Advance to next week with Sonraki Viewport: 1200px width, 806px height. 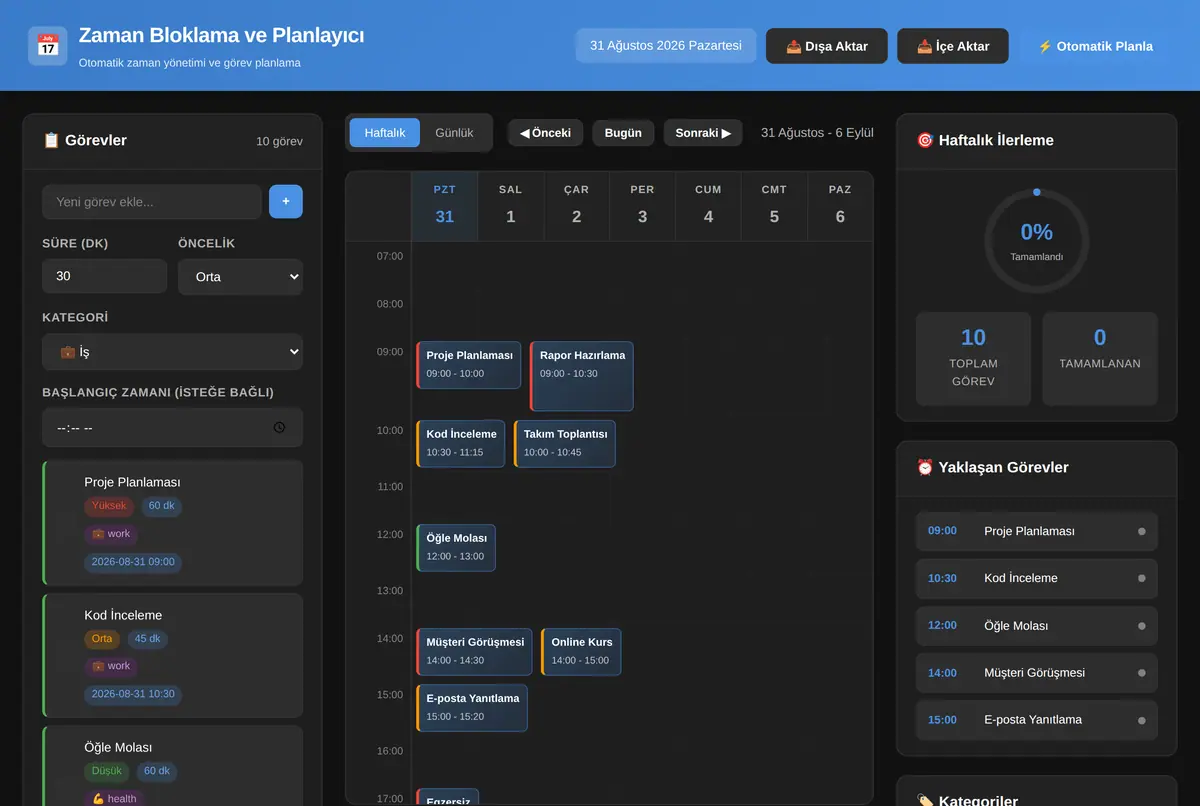[x=703, y=133]
